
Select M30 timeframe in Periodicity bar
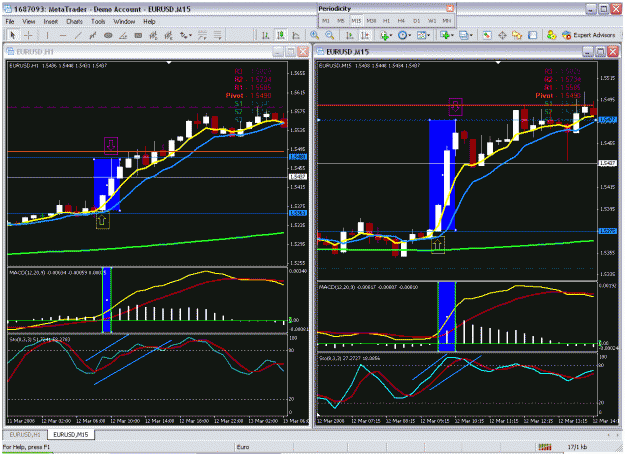pos(371,21)
